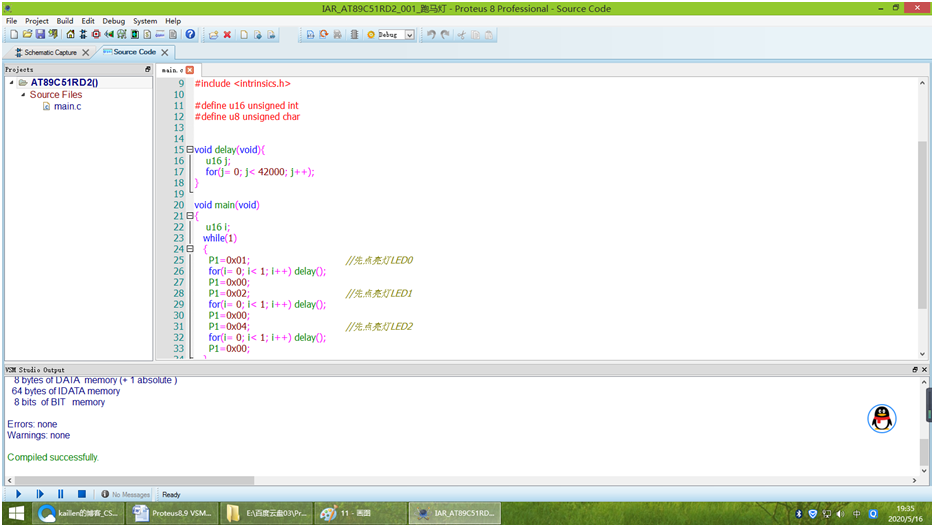Click the output panel scroll-right arrow
This screenshot has height=527, width=934.
pyautogui.click(x=914, y=480)
